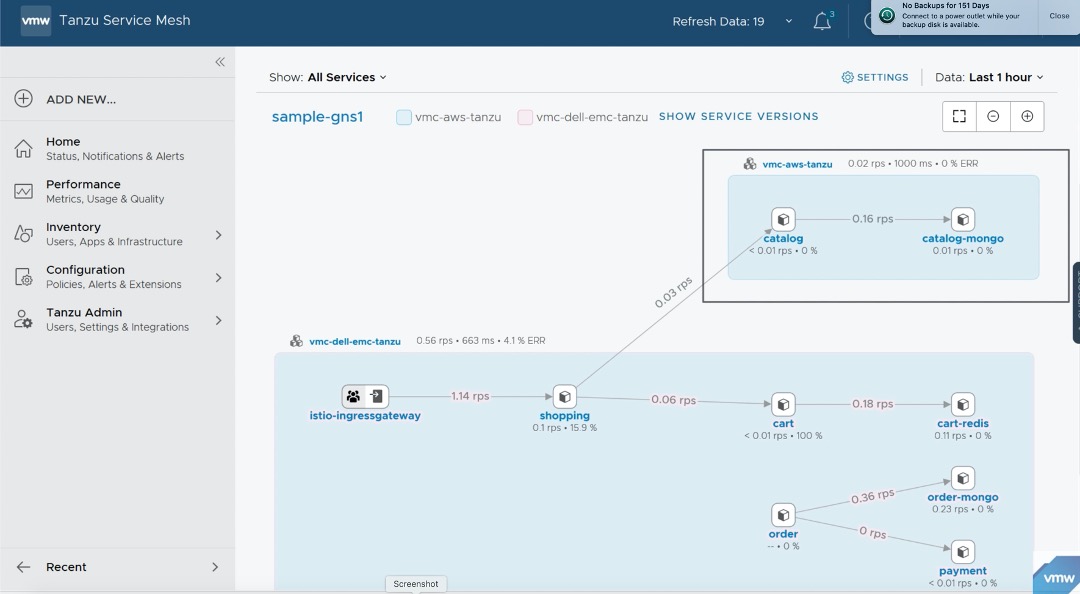Open the Show All Services dropdown

pos(328,77)
